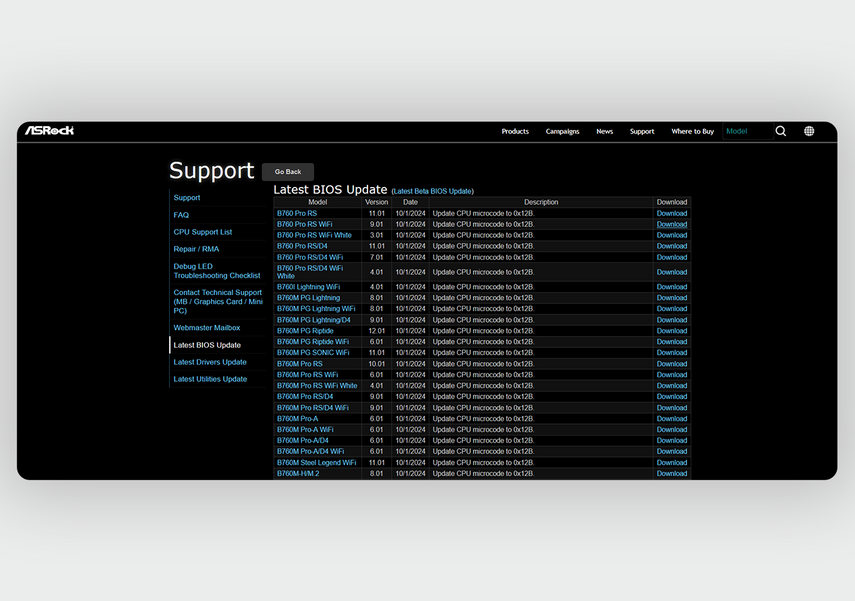Open B760M Pro RS WiFi model link
This screenshot has height=601, width=855.
[x=308, y=375]
